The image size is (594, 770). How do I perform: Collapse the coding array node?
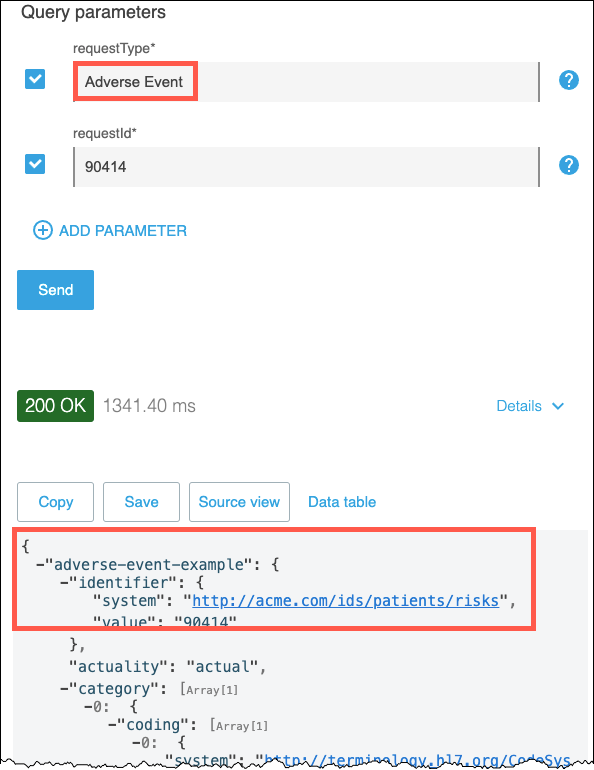[112, 725]
